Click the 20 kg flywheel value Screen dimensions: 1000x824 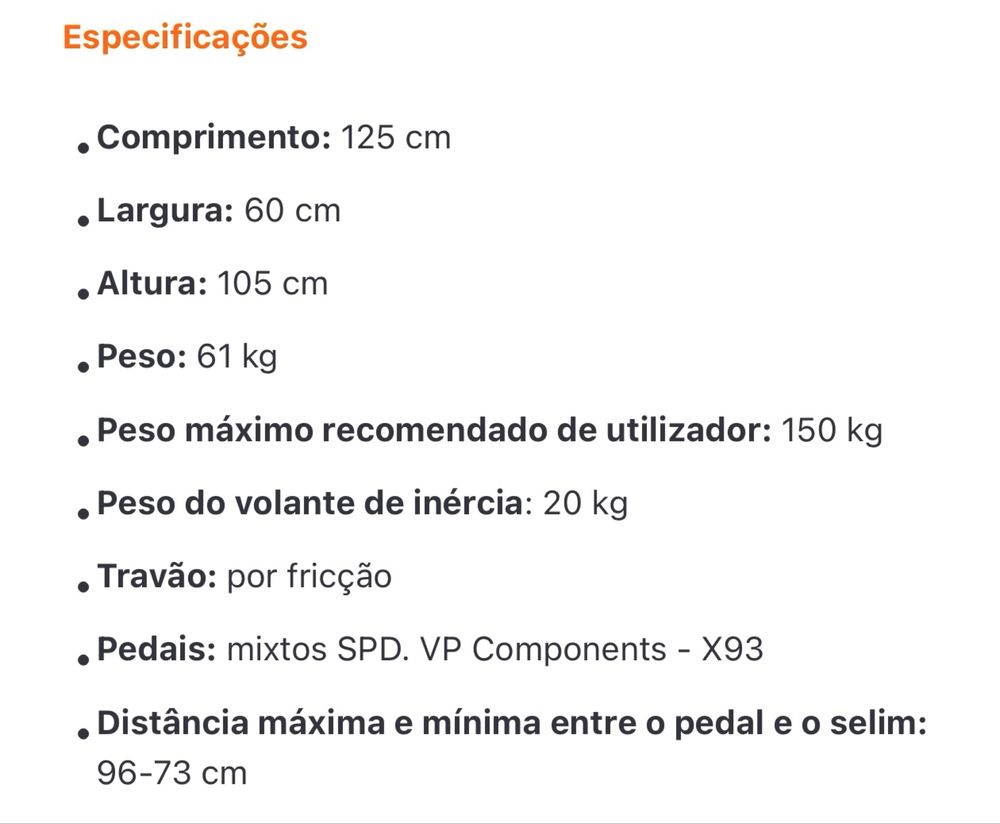tap(585, 504)
